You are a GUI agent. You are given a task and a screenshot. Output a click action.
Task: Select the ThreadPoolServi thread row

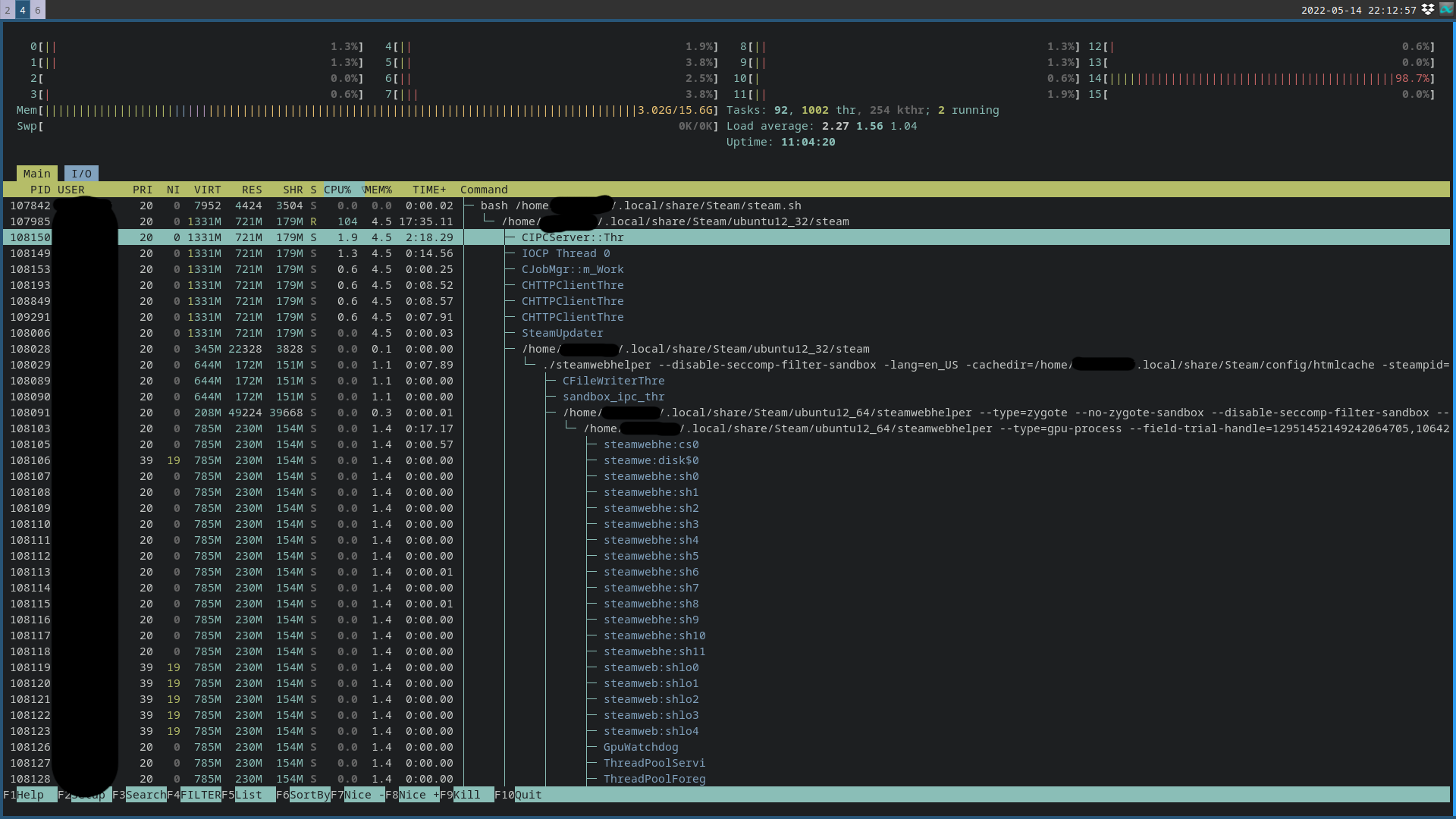[x=726, y=763]
